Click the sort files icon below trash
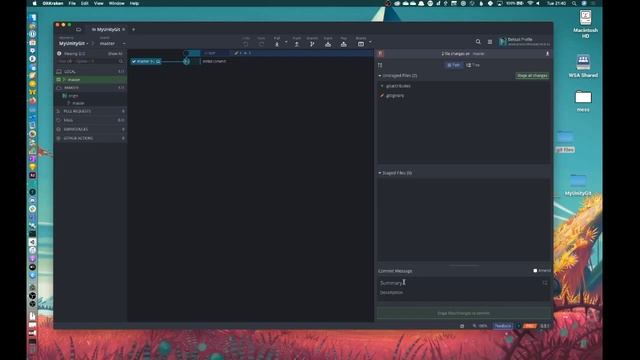 click(x=380, y=65)
